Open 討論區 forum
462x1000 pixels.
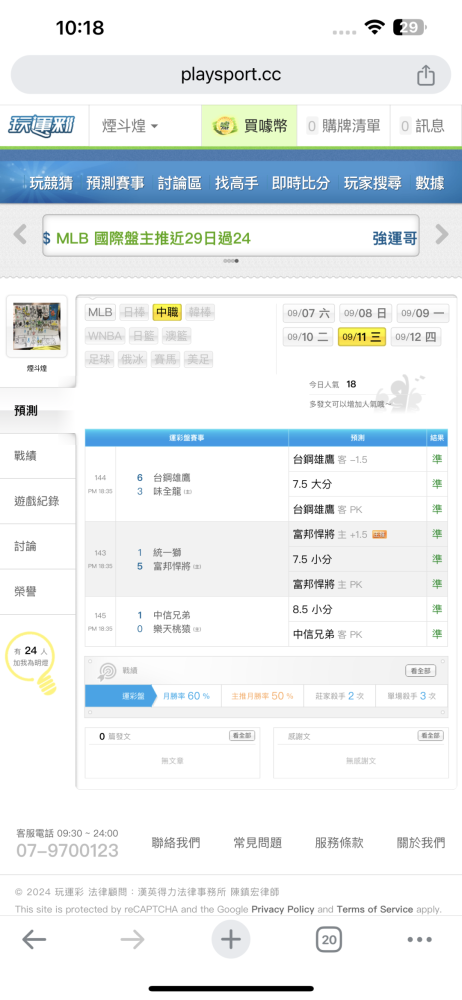click(x=179, y=183)
